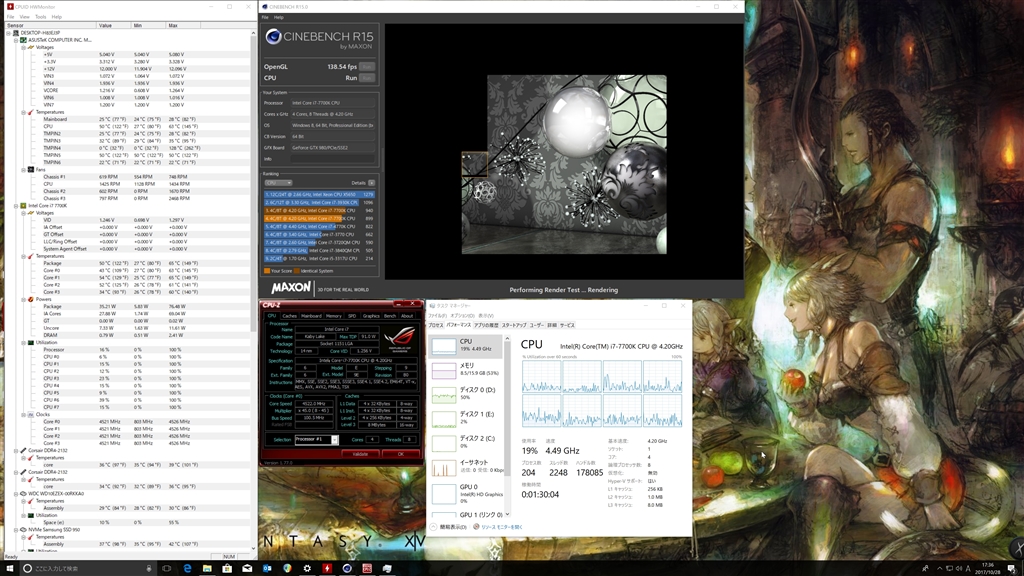Select the メモリ (memory) performance thumbnail
Image resolution: width=1024 pixels, height=576 pixels.
(x=444, y=369)
